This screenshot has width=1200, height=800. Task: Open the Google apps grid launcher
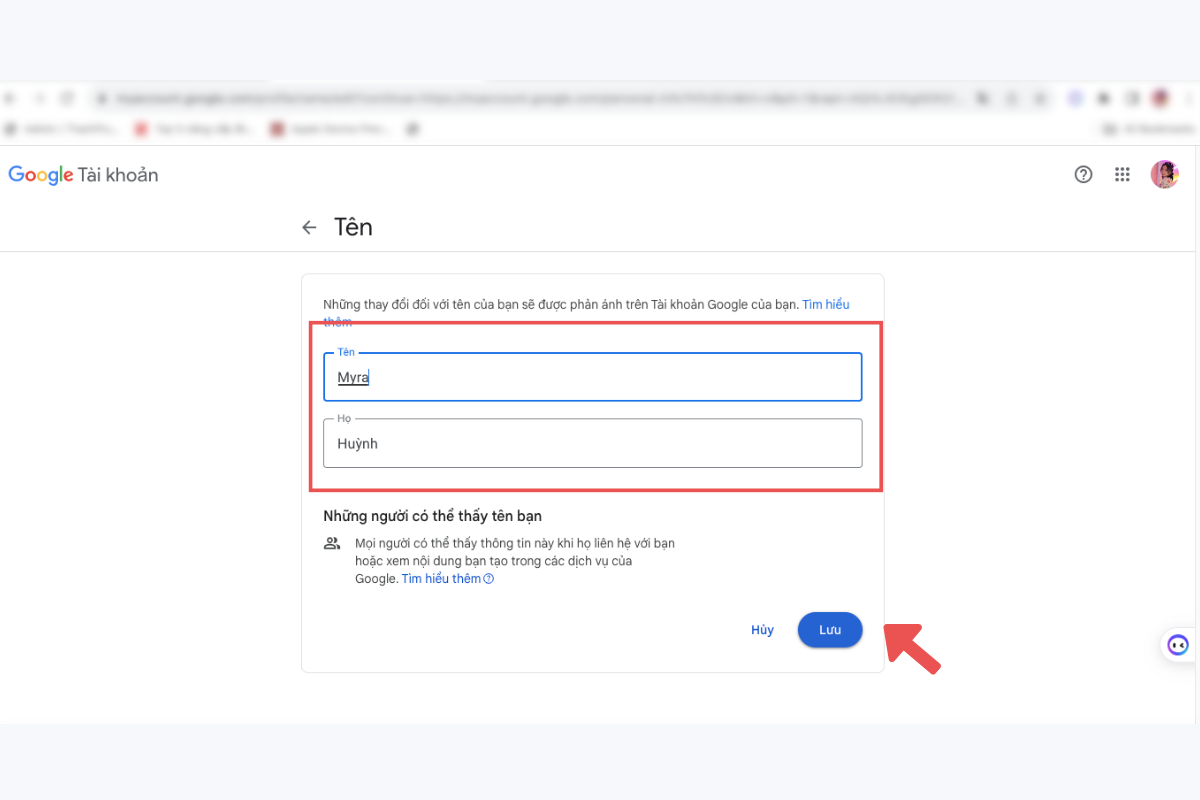point(1122,175)
